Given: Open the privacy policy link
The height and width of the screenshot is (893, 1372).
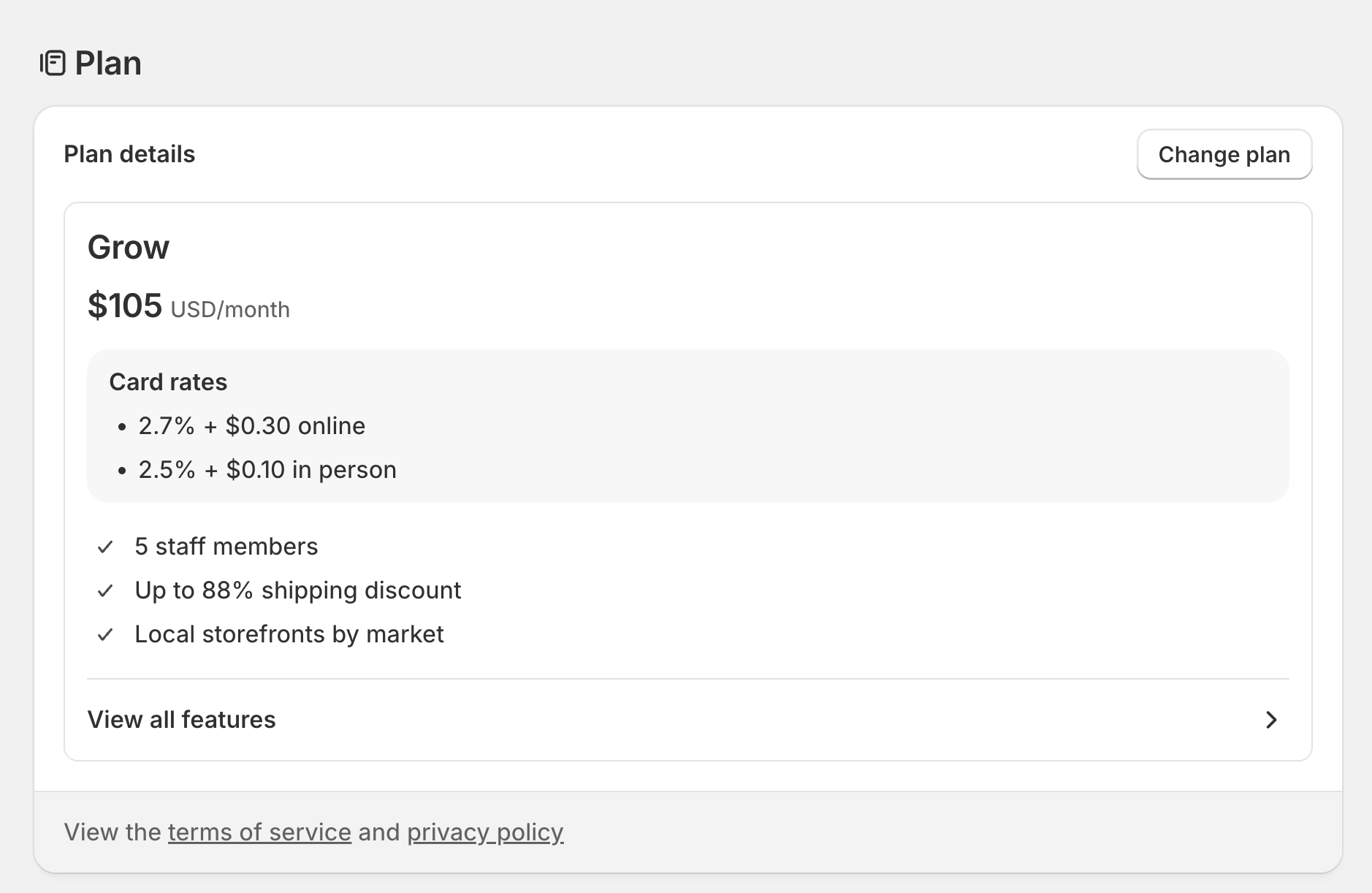Looking at the screenshot, I should pyautogui.click(x=485, y=832).
